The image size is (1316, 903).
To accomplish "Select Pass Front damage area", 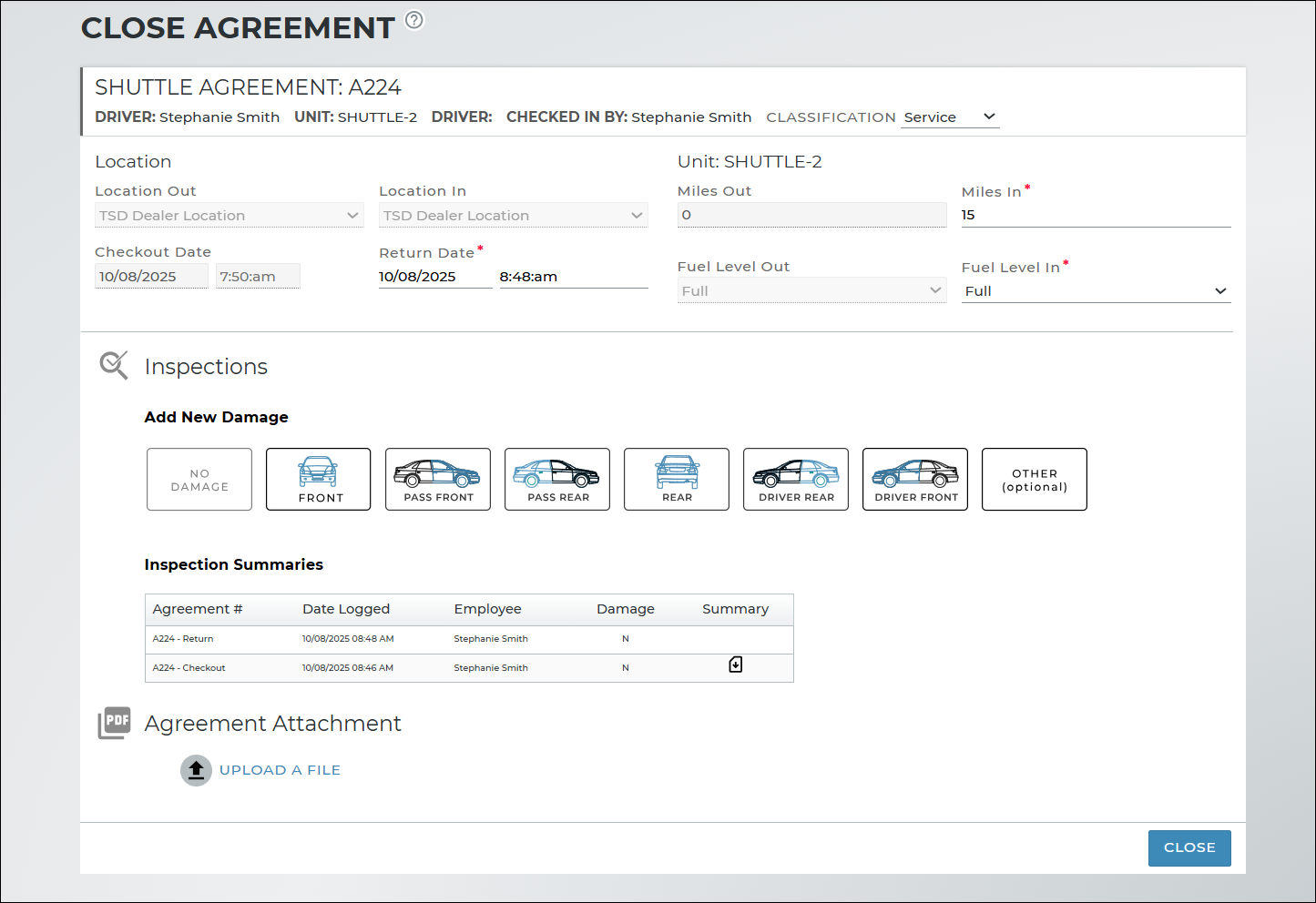I will 438,479.
